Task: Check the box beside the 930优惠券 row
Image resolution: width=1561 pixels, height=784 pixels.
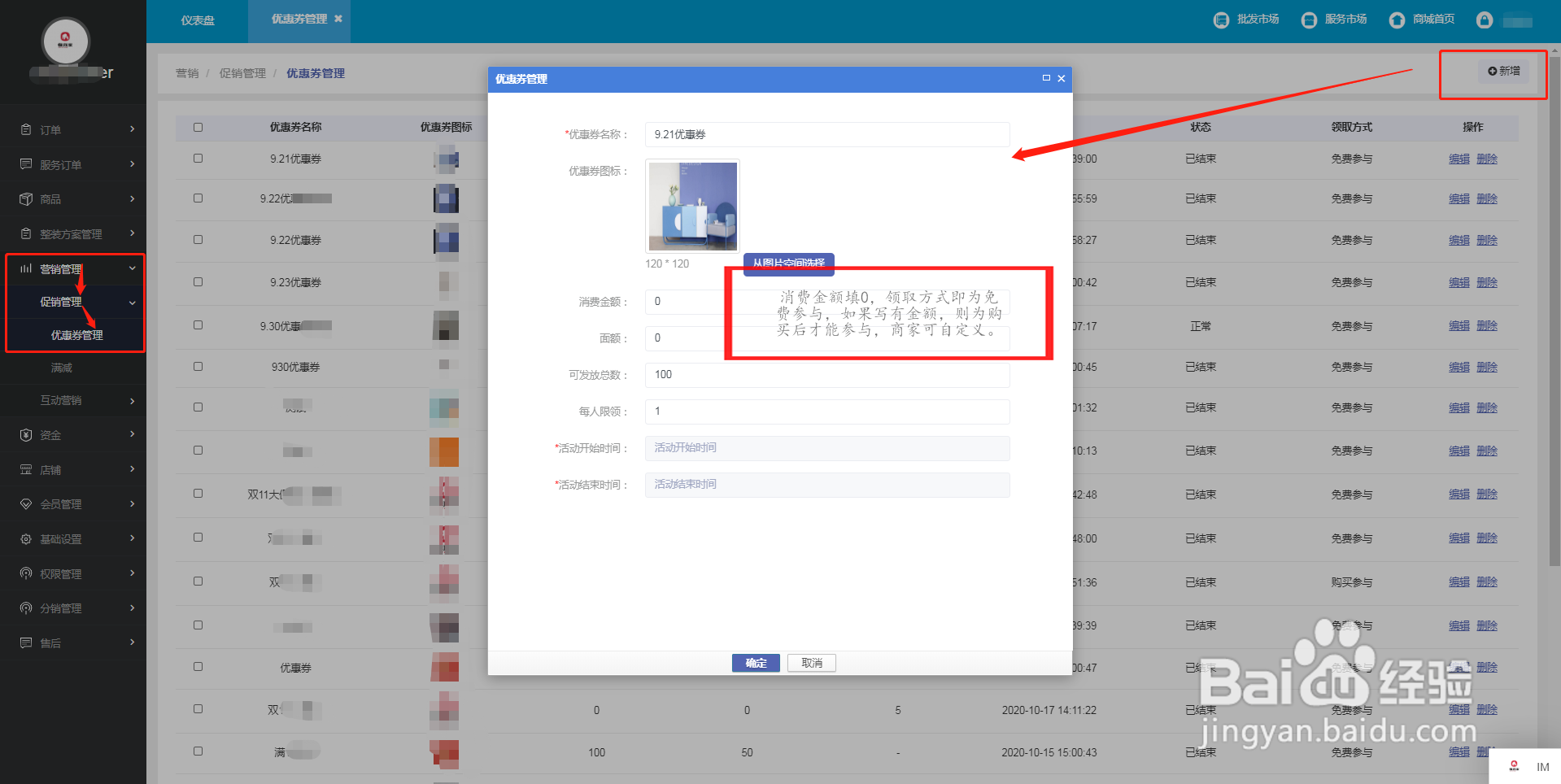Action: point(198,366)
